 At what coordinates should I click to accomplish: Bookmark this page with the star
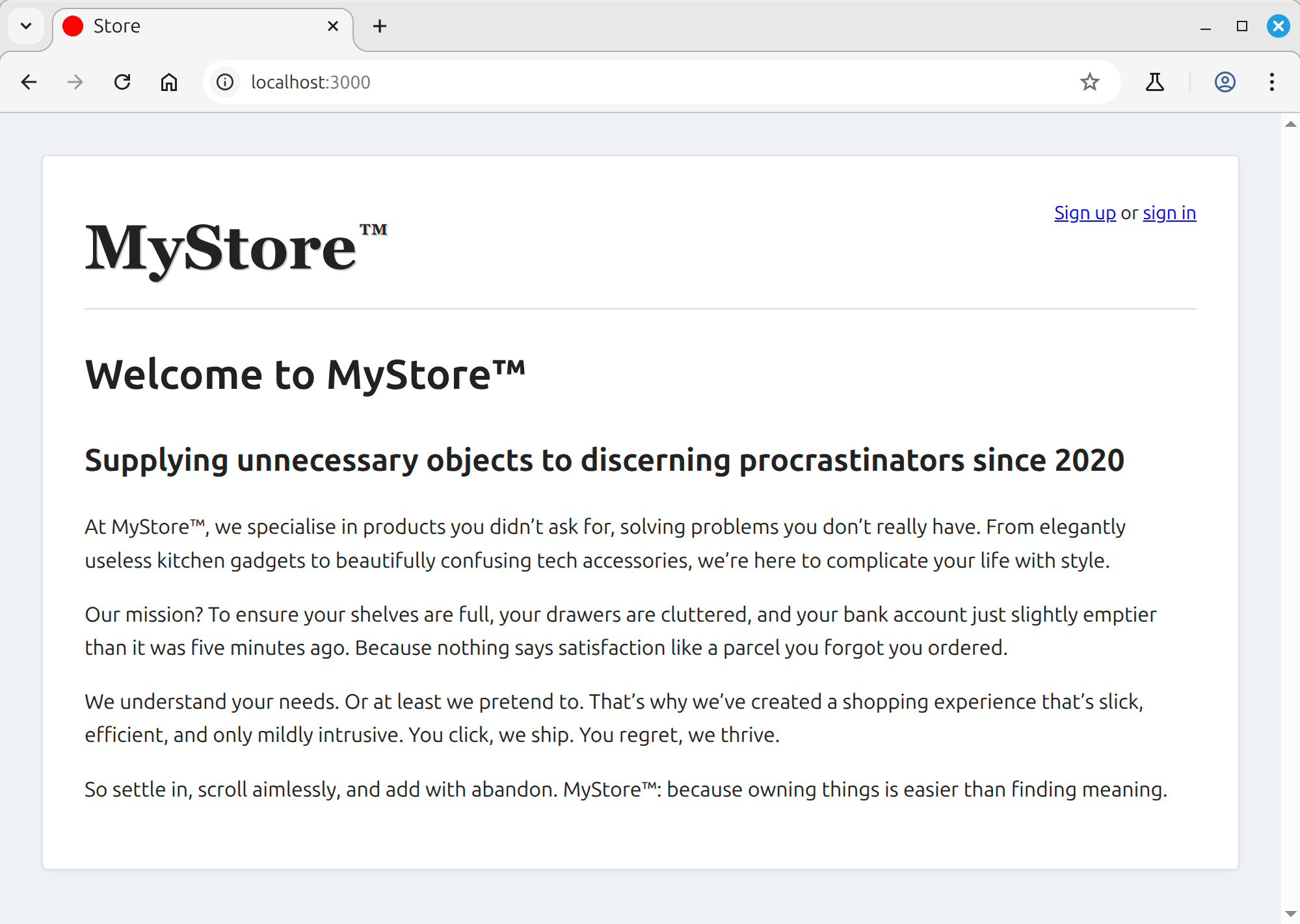coord(1089,82)
